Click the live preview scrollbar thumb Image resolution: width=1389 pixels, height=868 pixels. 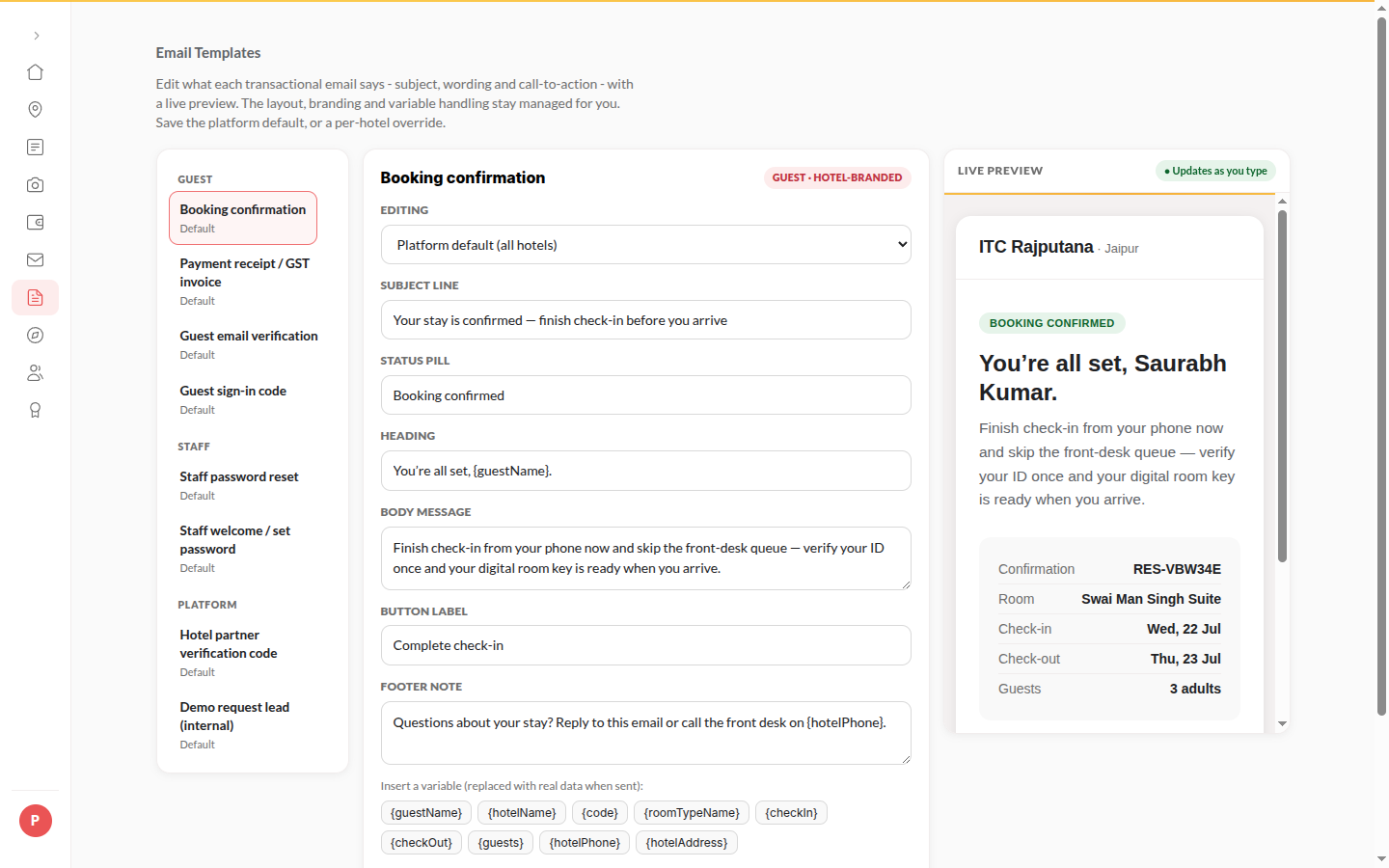[1282, 386]
